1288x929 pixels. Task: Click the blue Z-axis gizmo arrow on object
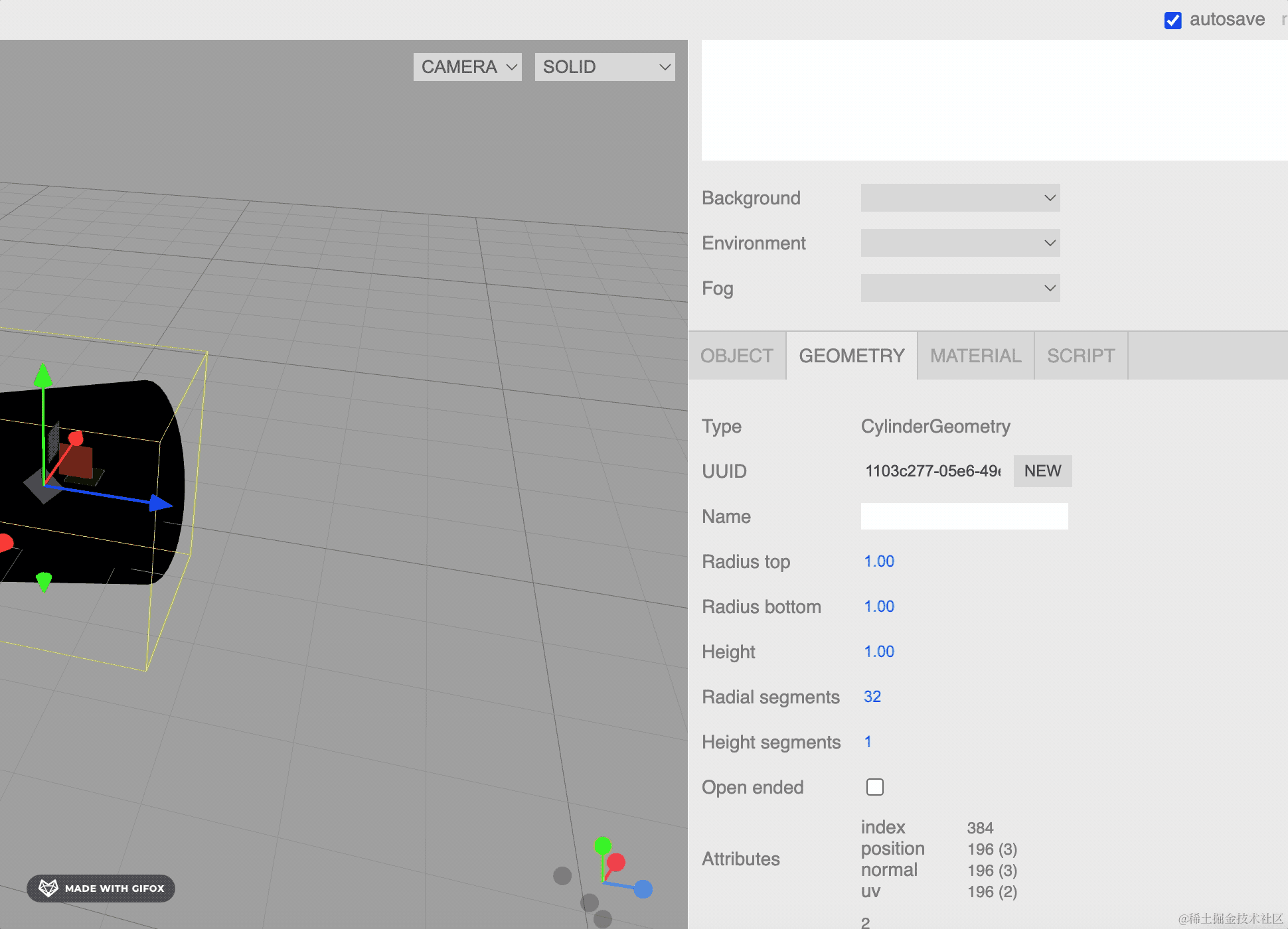[161, 504]
